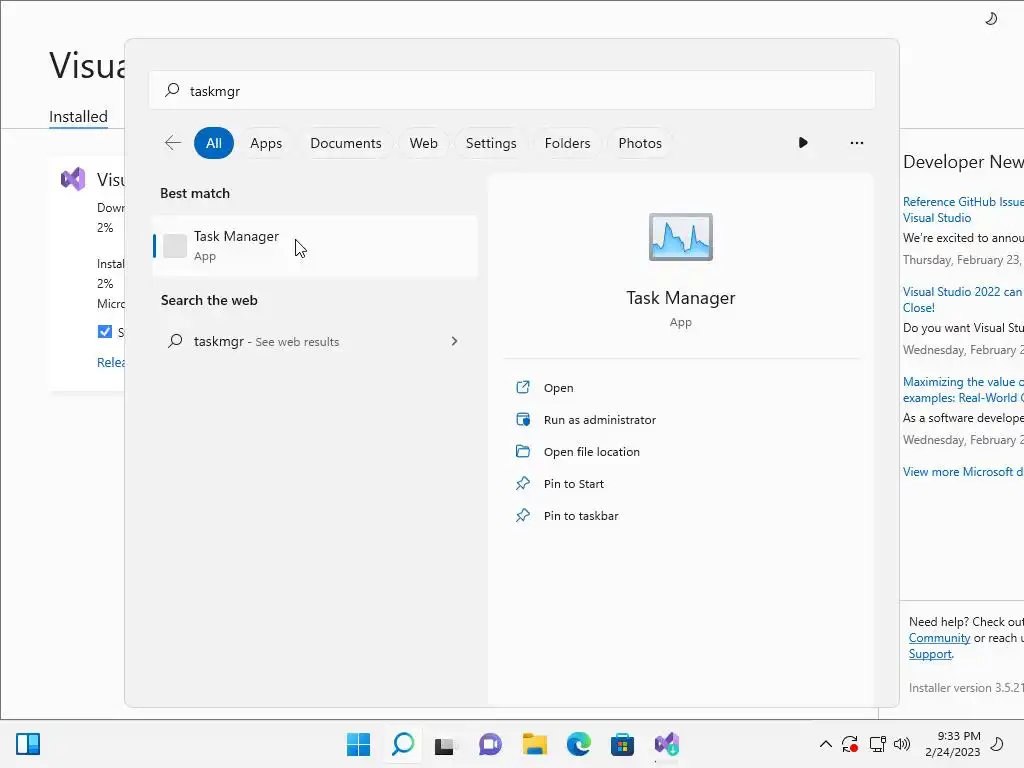This screenshot has width=1024, height=768.
Task: Open the Installed tab in Visual Studio Installer
Action: [78, 116]
